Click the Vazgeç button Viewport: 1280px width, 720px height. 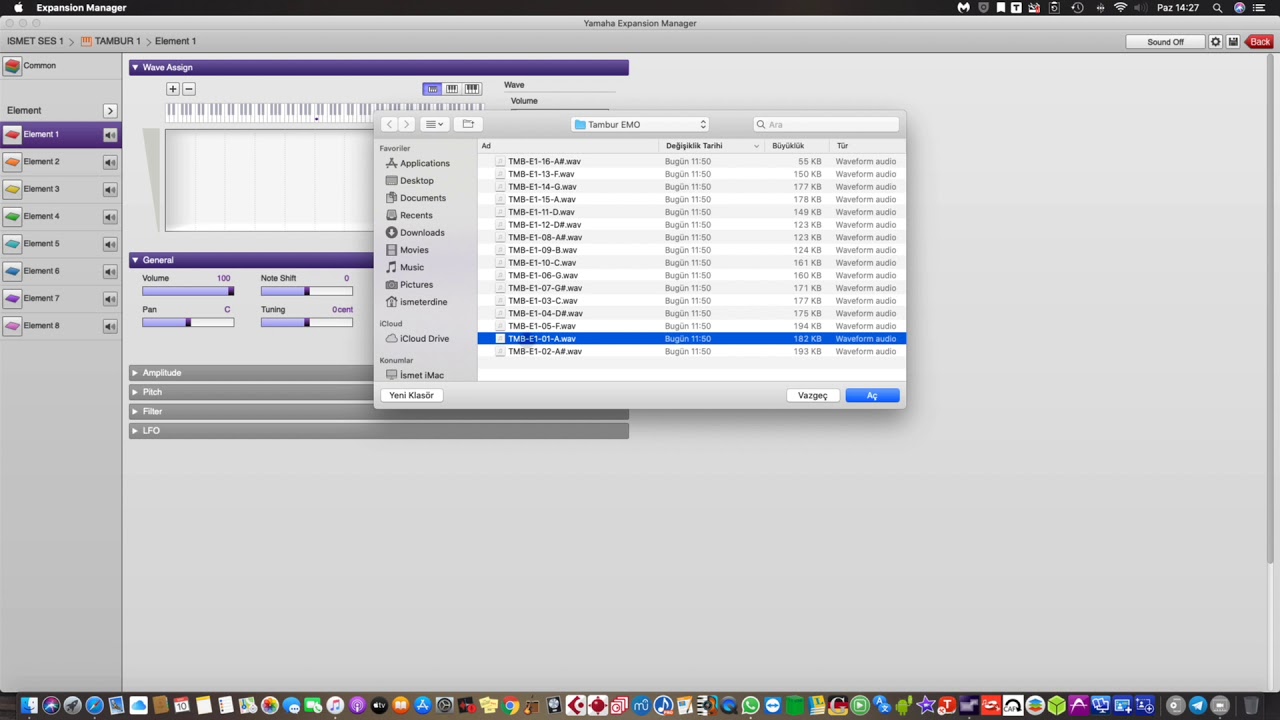pos(812,395)
